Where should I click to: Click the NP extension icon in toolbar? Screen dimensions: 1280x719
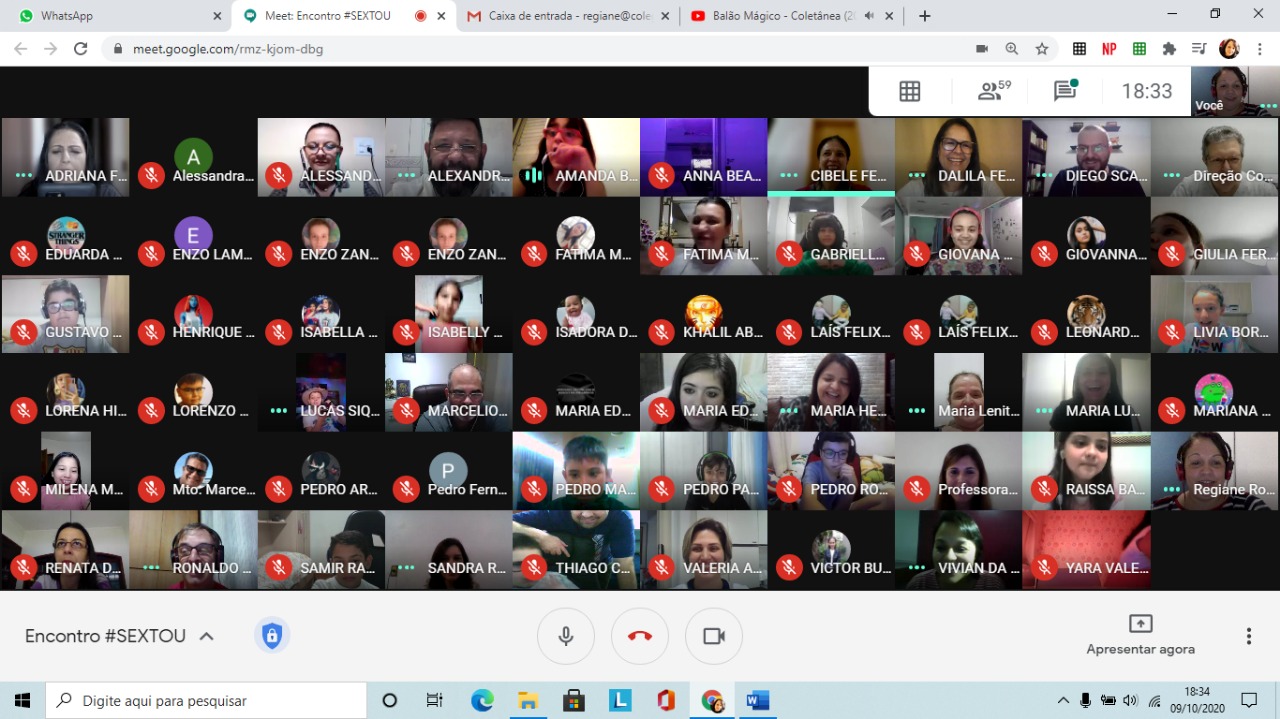click(x=1109, y=49)
